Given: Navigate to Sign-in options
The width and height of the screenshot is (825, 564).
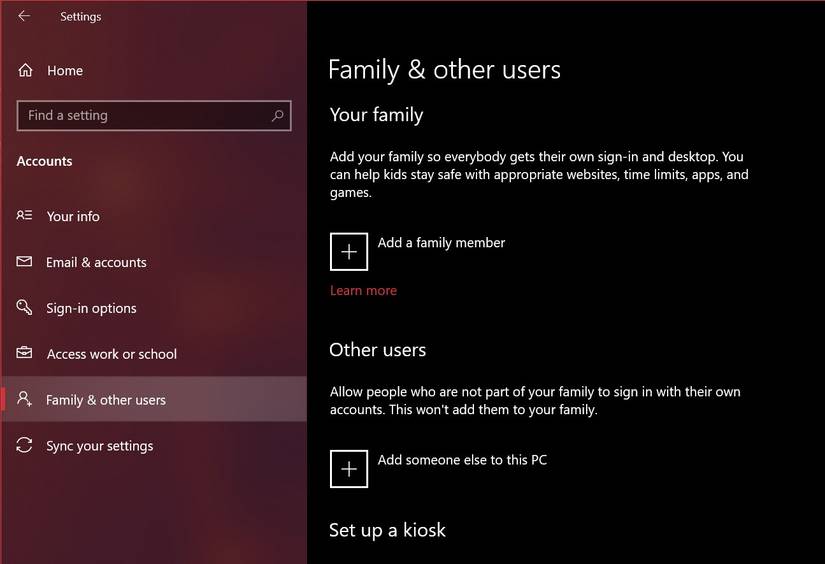Looking at the screenshot, I should (91, 308).
